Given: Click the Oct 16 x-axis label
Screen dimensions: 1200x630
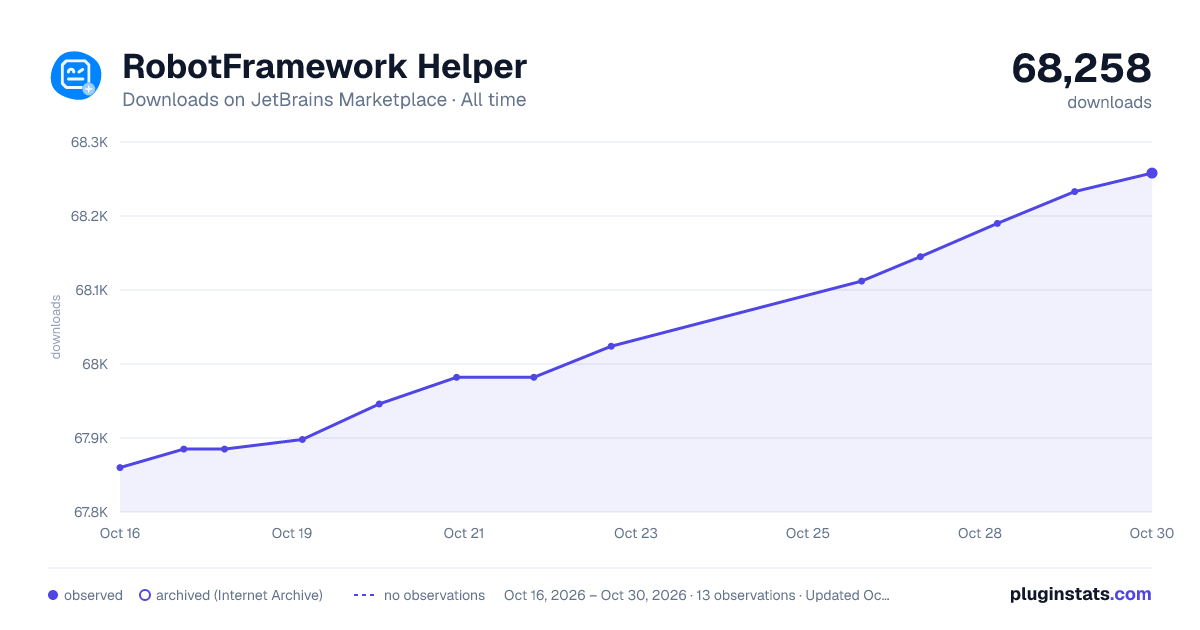Looking at the screenshot, I should (x=120, y=533).
